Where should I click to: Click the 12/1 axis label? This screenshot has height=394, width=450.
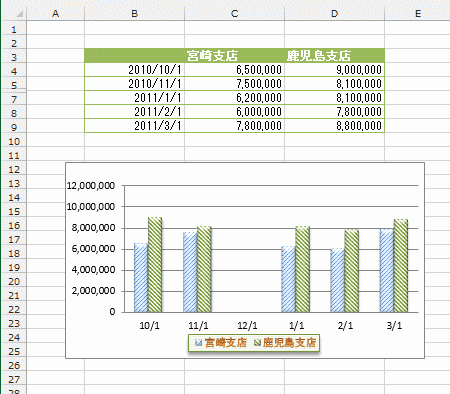pyautogui.click(x=247, y=325)
